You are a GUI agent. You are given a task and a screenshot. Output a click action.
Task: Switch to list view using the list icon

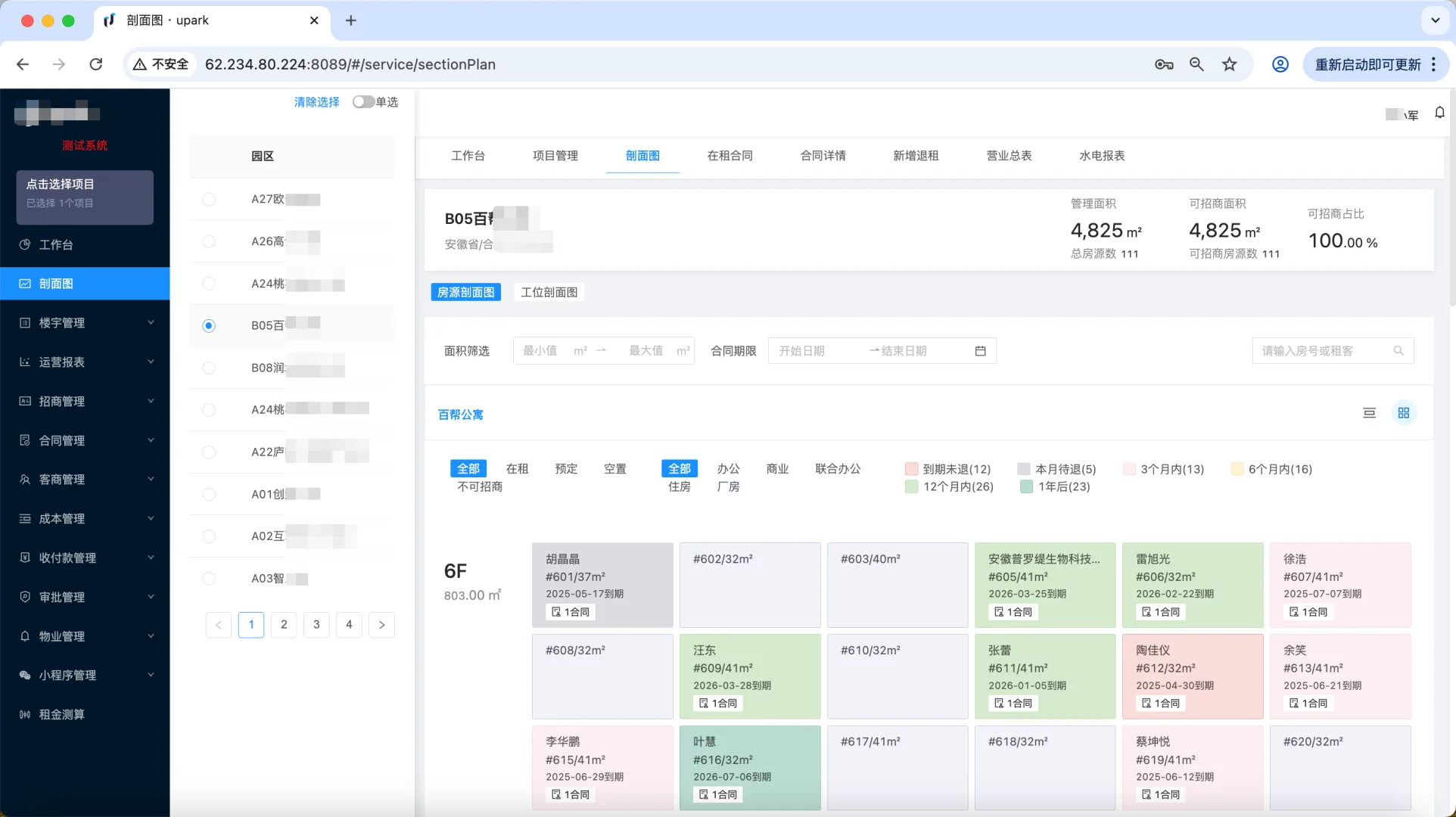pos(1370,413)
